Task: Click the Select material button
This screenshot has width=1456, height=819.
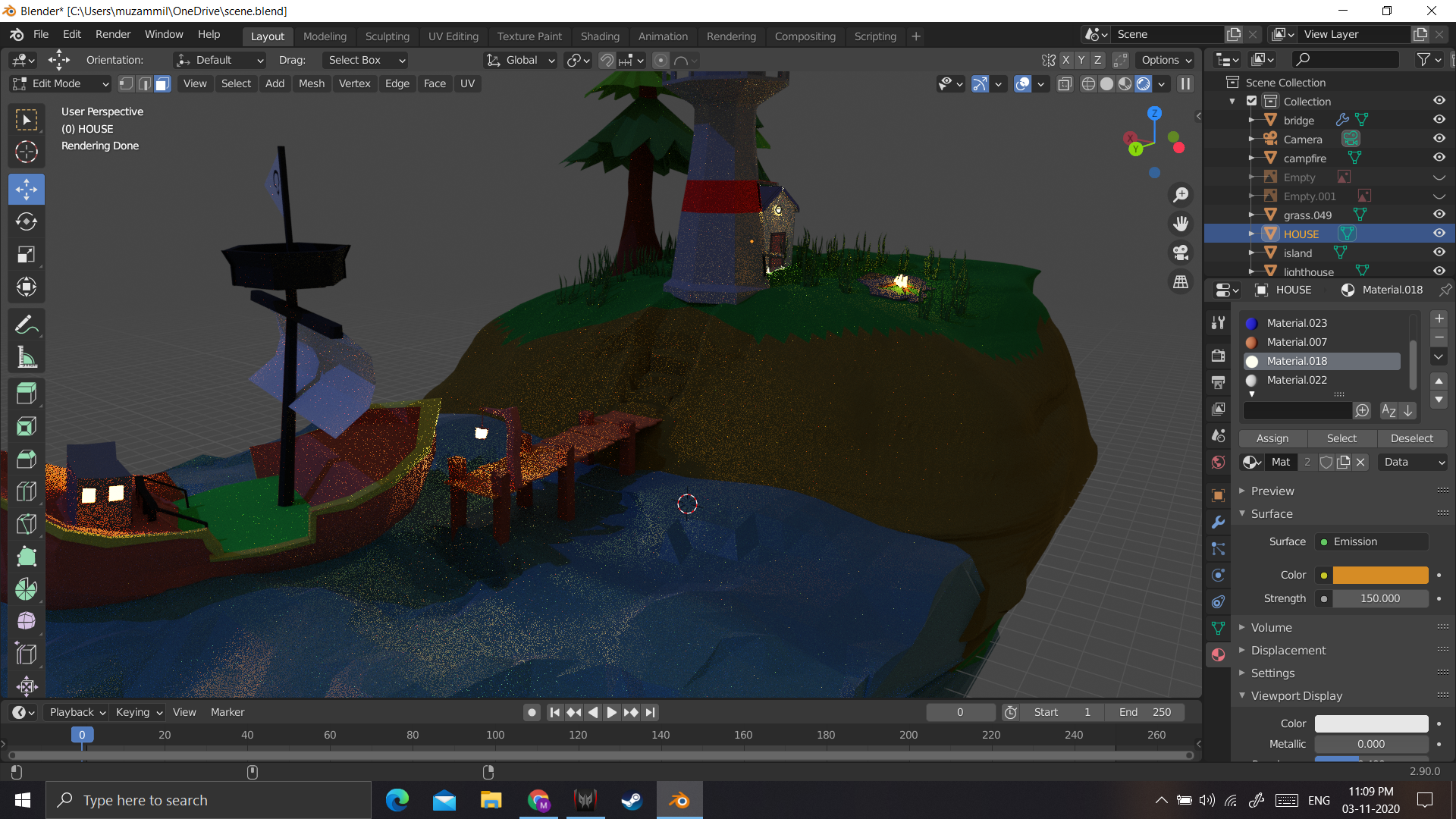Action: 1342,437
